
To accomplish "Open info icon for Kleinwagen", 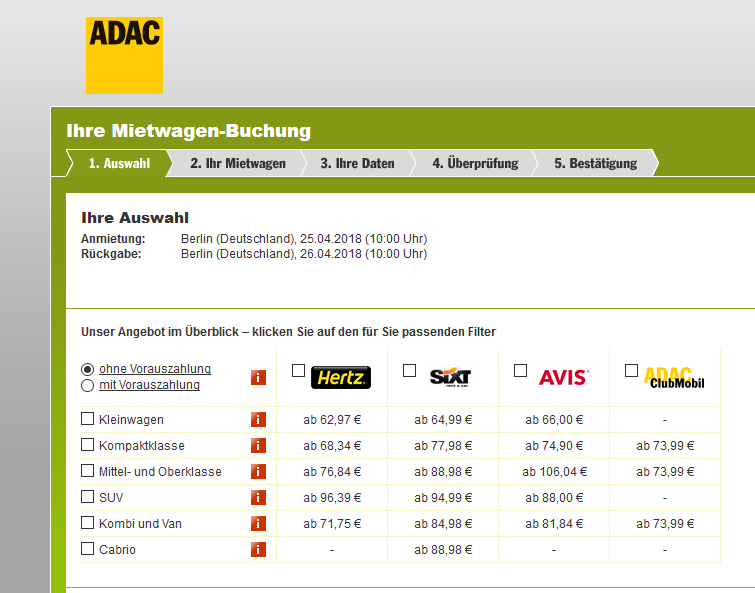I will pyautogui.click(x=259, y=420).
